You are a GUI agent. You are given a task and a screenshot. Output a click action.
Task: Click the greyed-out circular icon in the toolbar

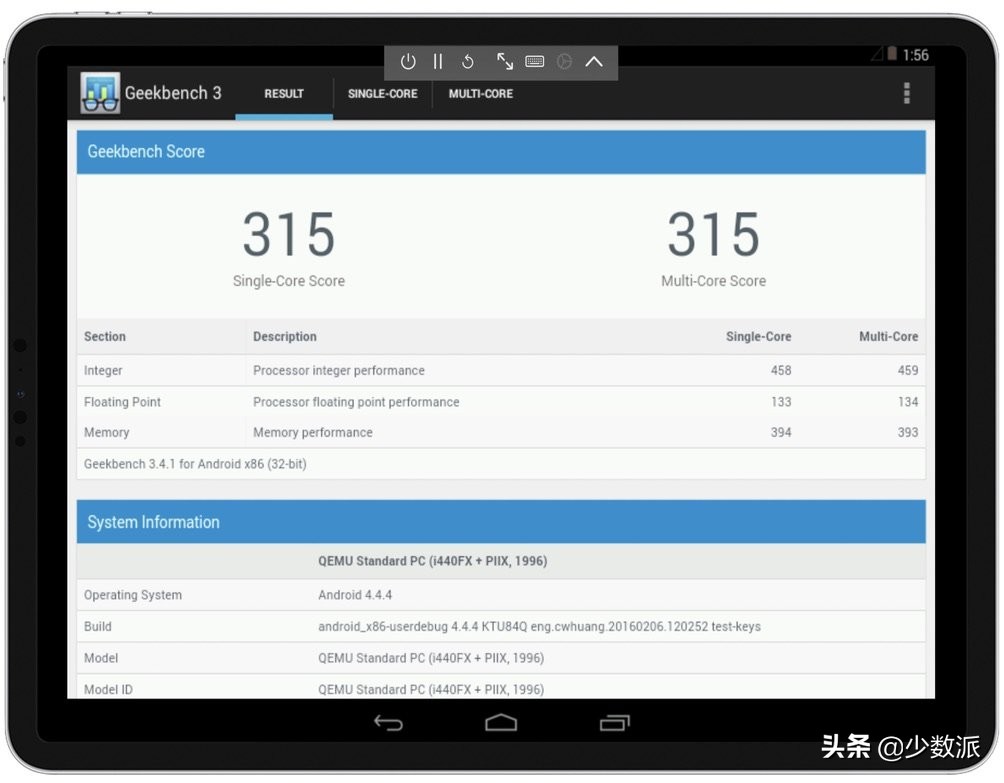(564, 61)
